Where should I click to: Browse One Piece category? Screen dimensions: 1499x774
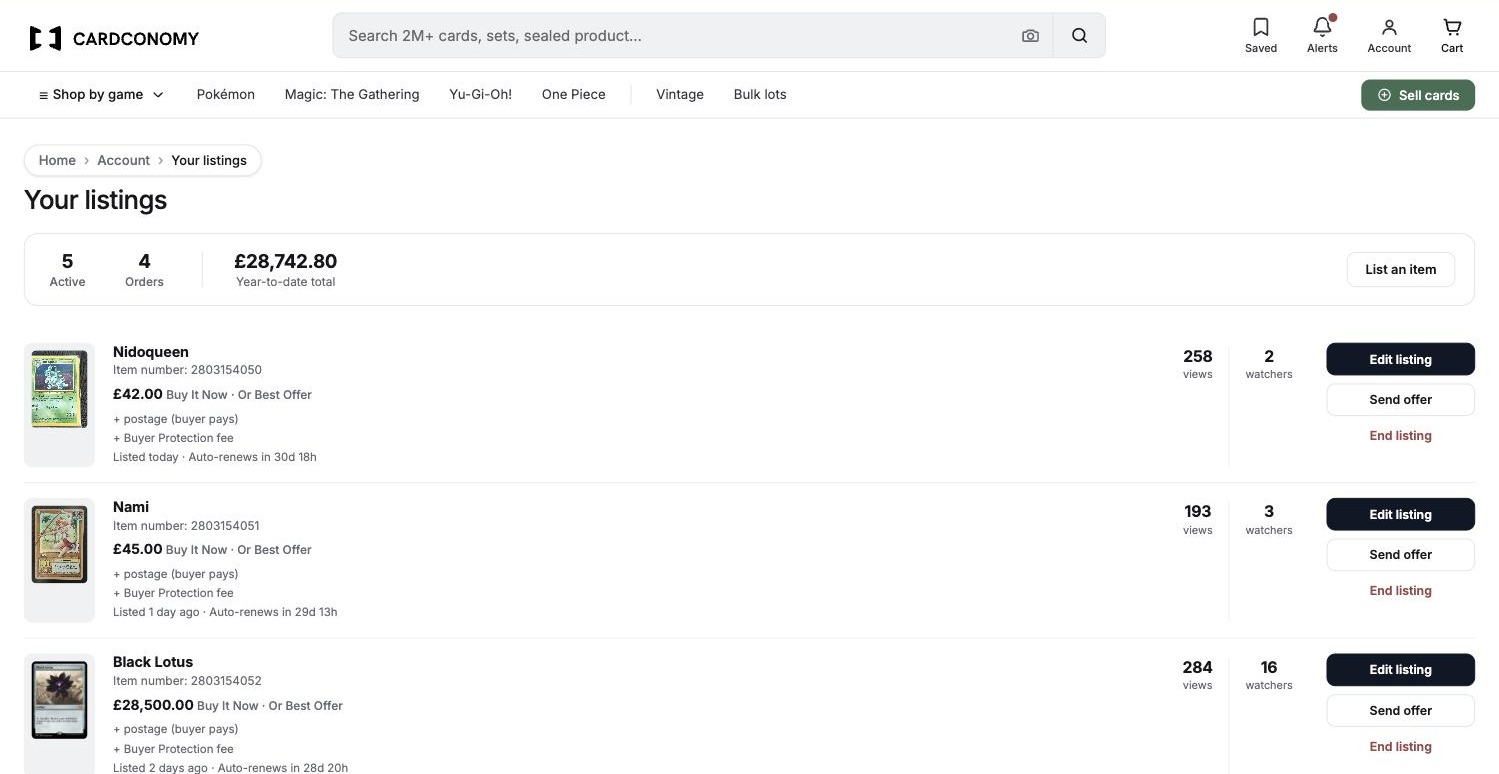(x=574, y=94)
